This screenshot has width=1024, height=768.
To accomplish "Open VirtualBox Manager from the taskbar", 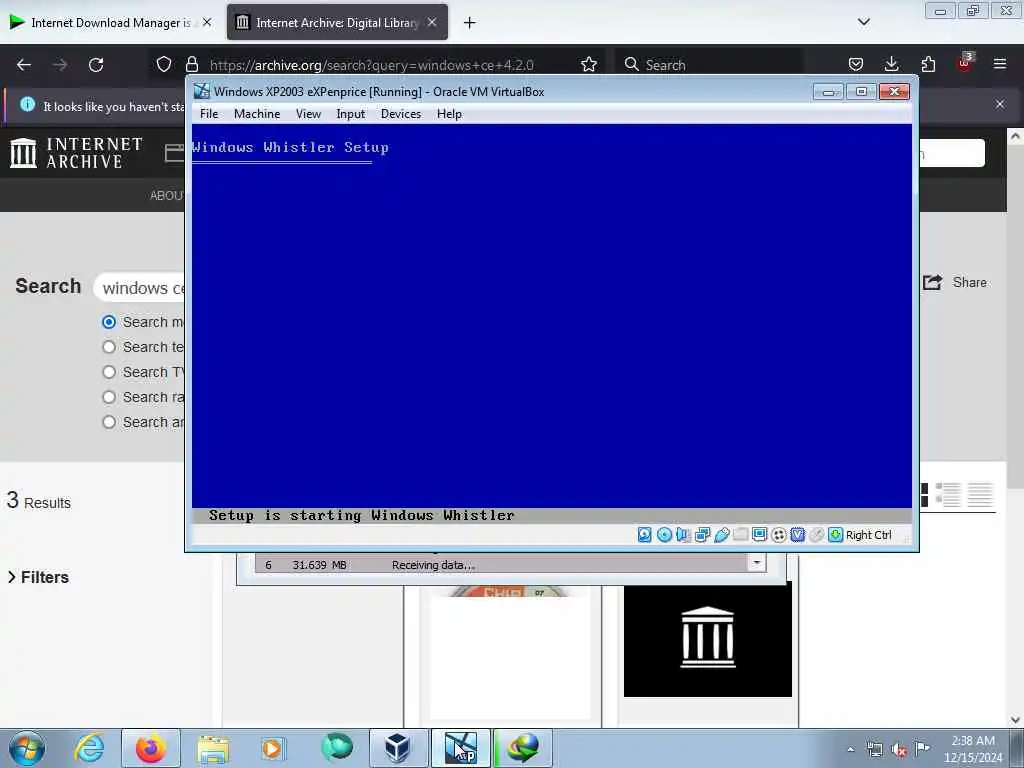I will tap(398, 748).
